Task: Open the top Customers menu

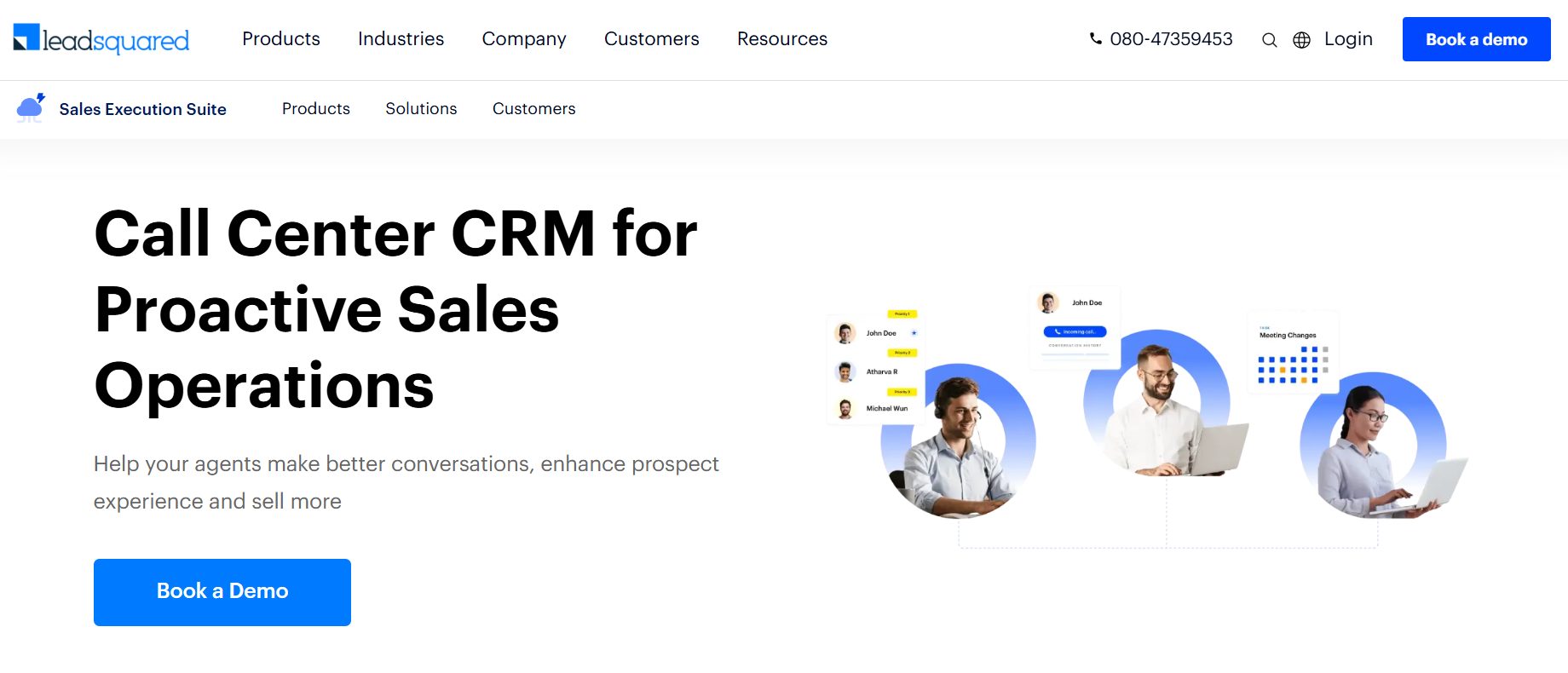Action: 651,39
